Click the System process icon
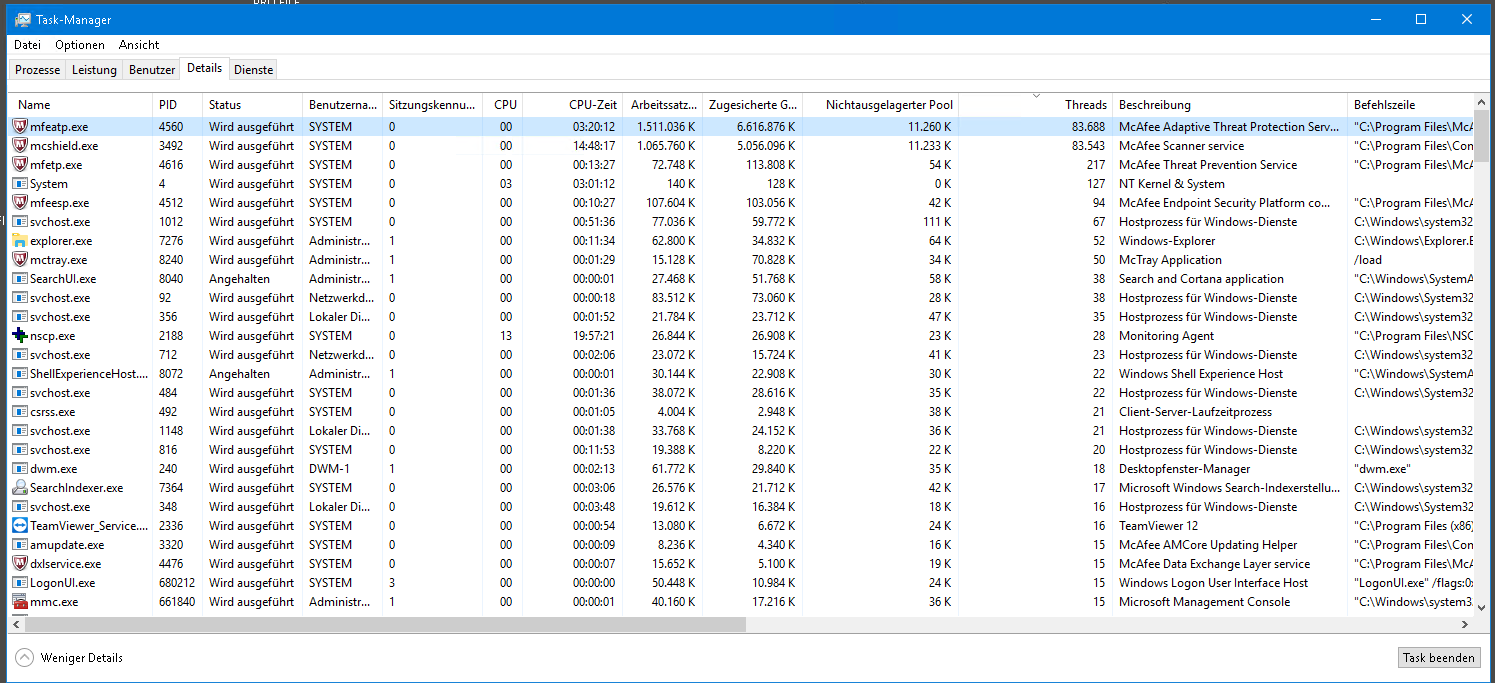The image size is (1495, 683). coord(20,184)
